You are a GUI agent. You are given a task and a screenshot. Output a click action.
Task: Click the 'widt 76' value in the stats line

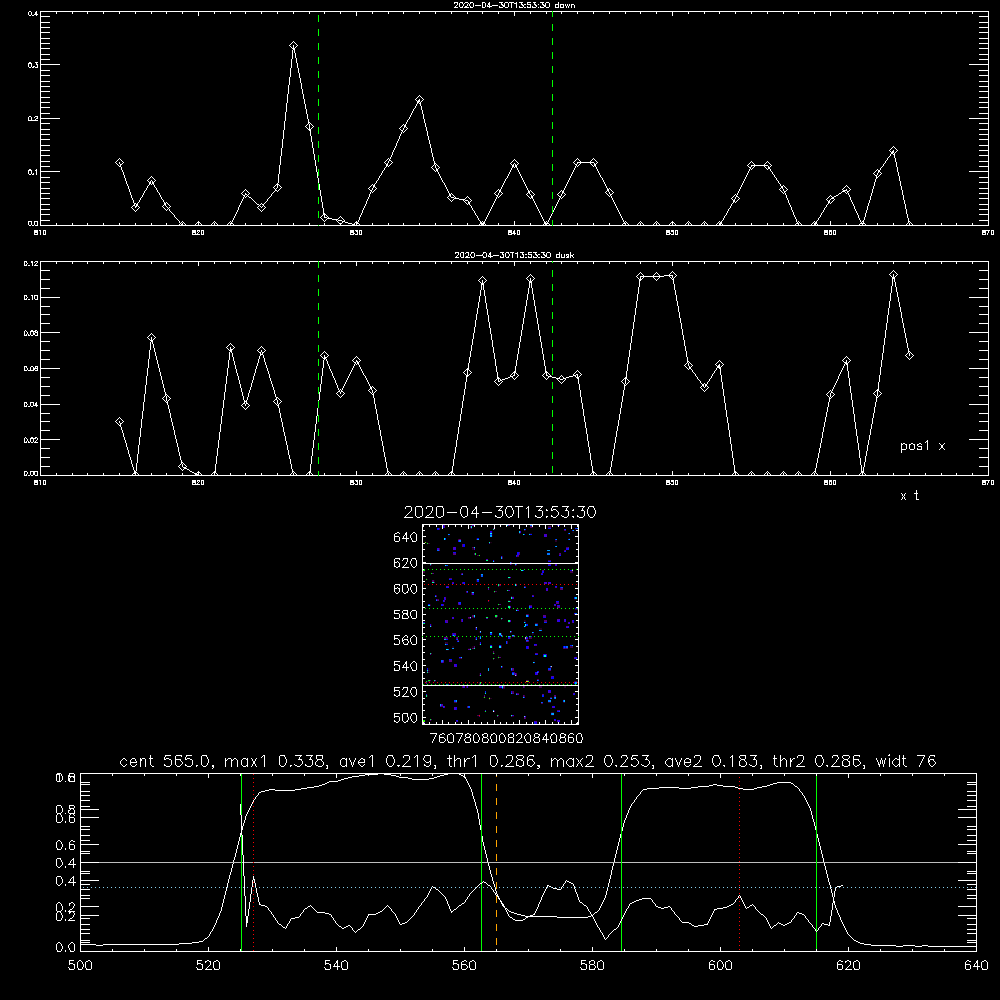[906, 761]
